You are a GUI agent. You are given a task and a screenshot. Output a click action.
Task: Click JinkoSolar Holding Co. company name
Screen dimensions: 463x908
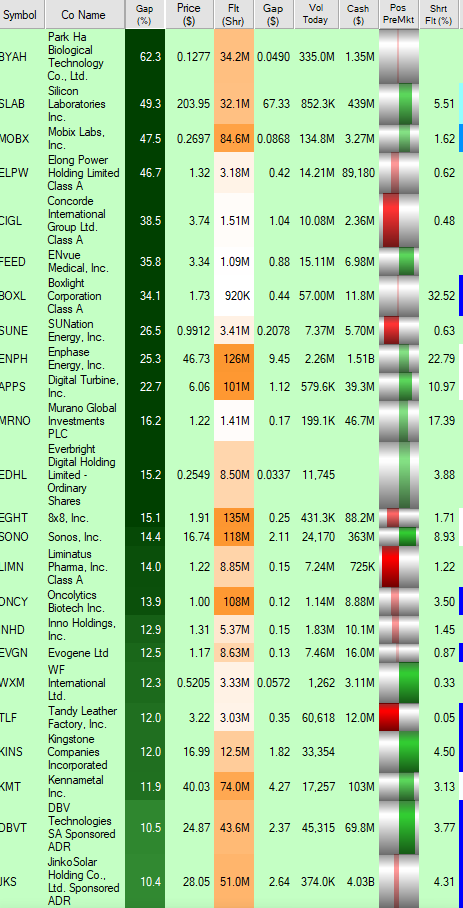coord(83,881)
